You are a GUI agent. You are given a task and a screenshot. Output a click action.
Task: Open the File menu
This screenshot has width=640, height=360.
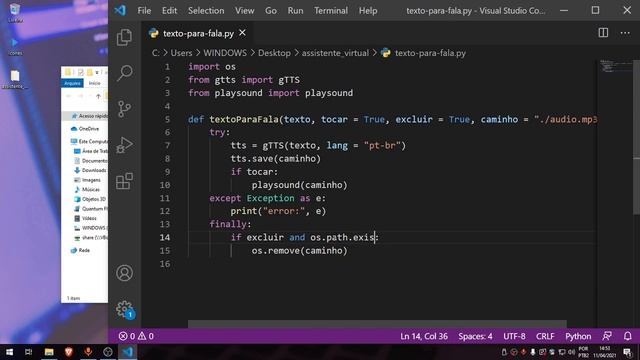pyautogui.click(x=144, y=11)
